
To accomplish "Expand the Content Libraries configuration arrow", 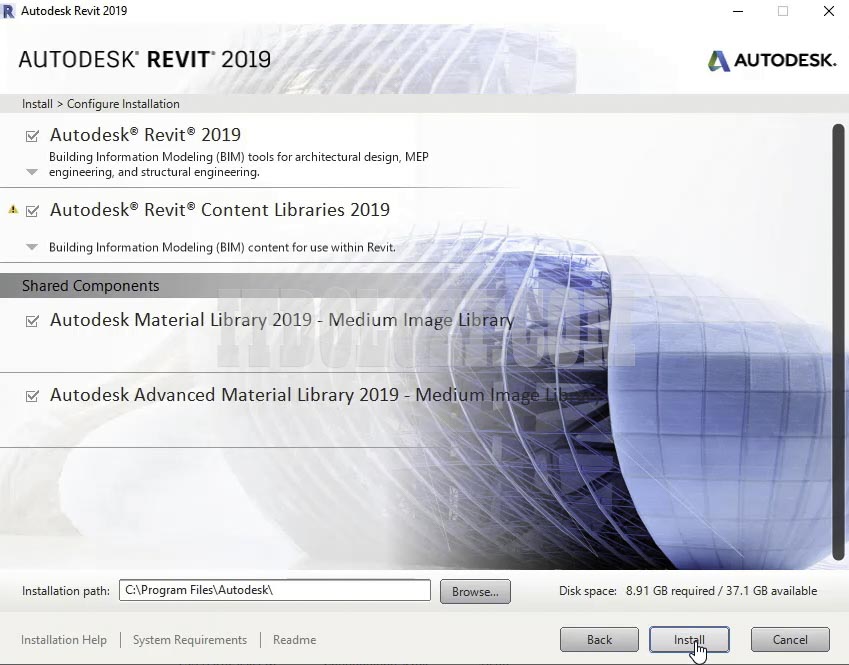I will pyautogui.click(x=32, y=247).
